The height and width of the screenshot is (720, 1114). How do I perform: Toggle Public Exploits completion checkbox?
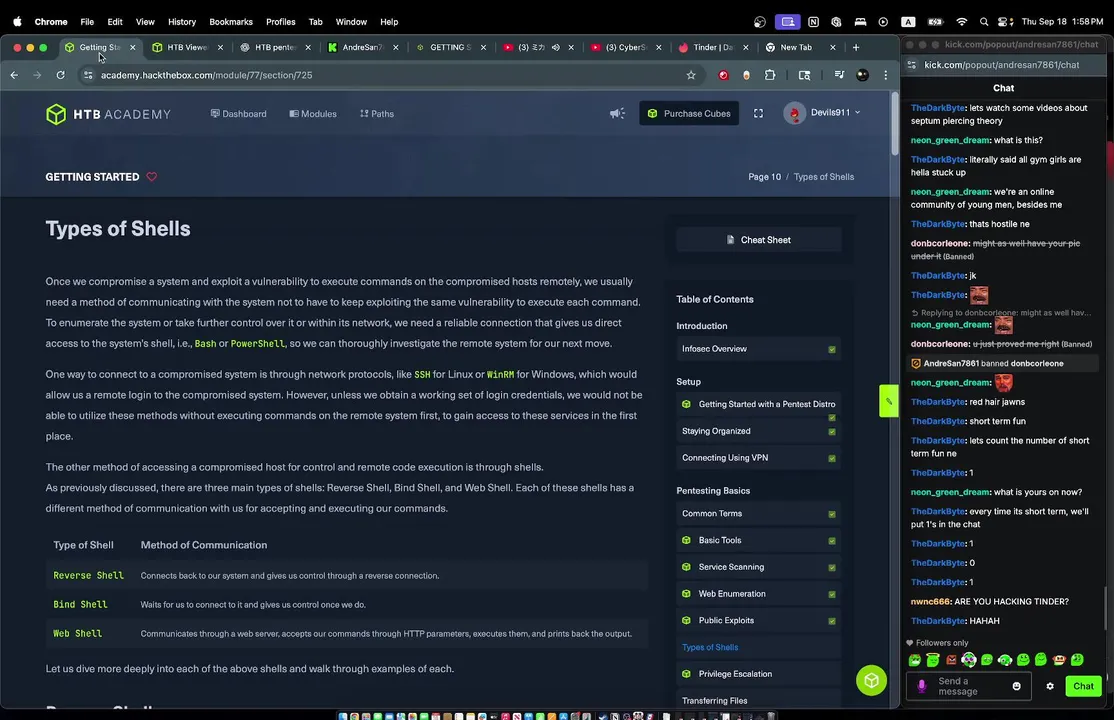point(831,621)
